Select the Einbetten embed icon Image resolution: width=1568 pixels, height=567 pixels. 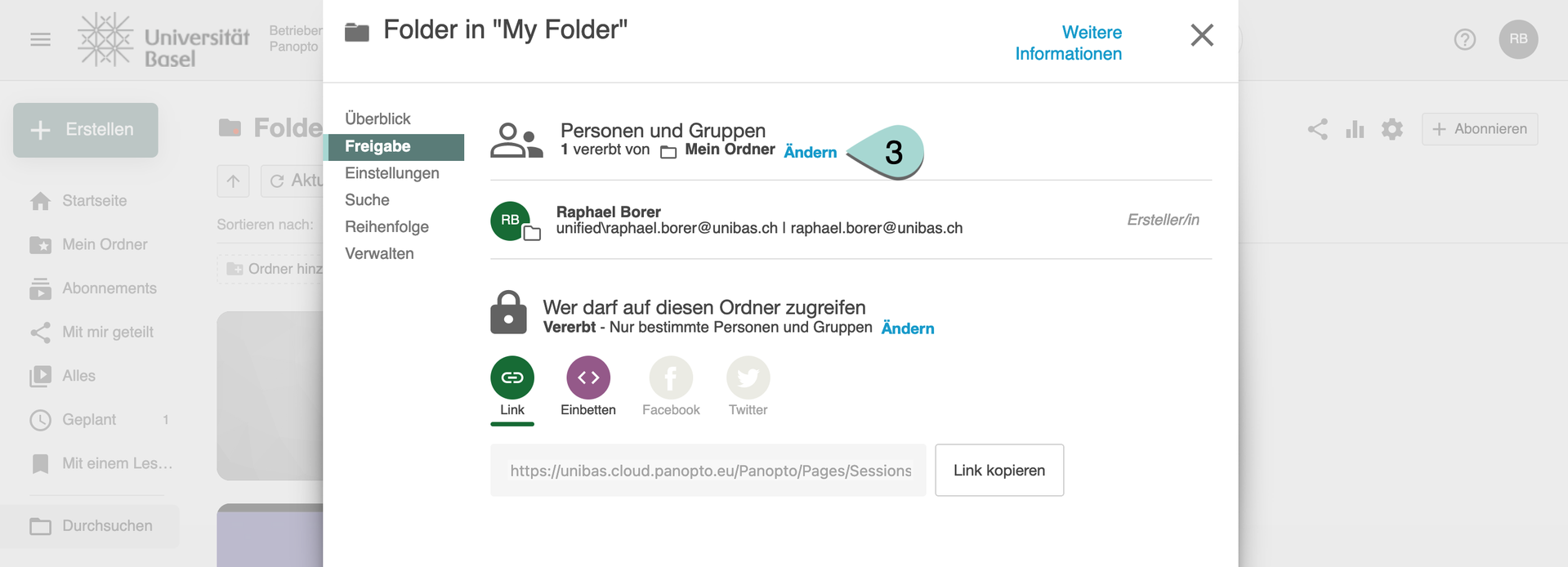point(588,377)
